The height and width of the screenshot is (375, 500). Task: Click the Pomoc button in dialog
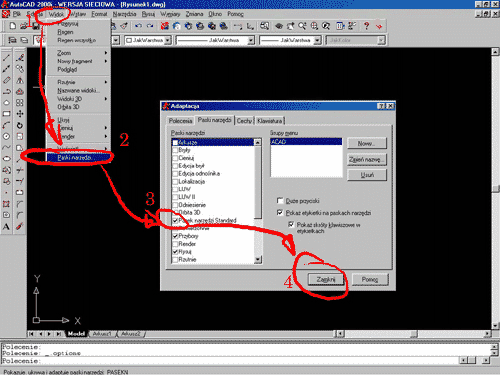[370, 279]
